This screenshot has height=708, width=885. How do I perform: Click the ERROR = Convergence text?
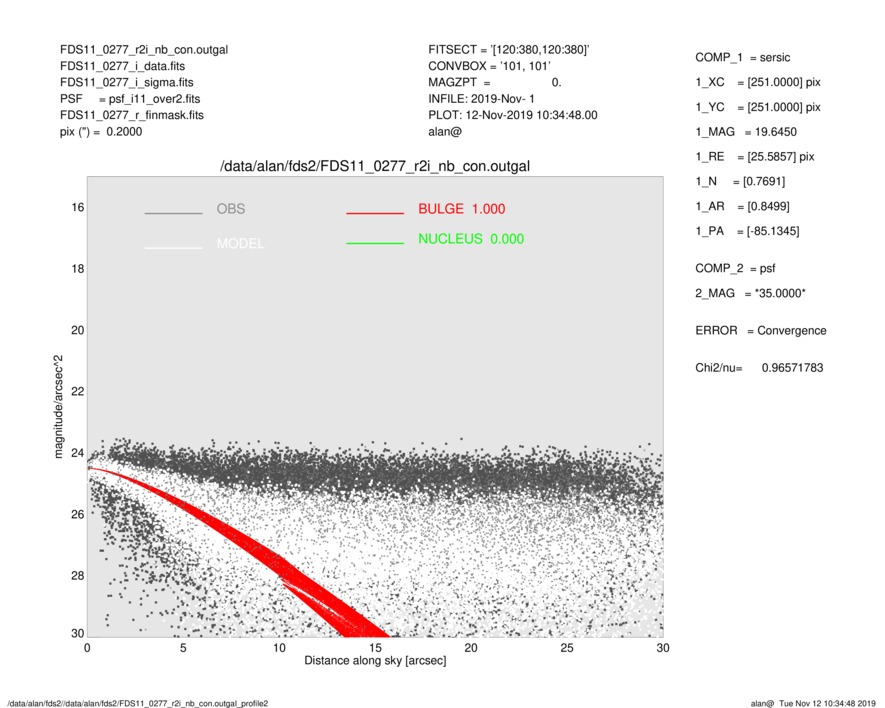760,331
